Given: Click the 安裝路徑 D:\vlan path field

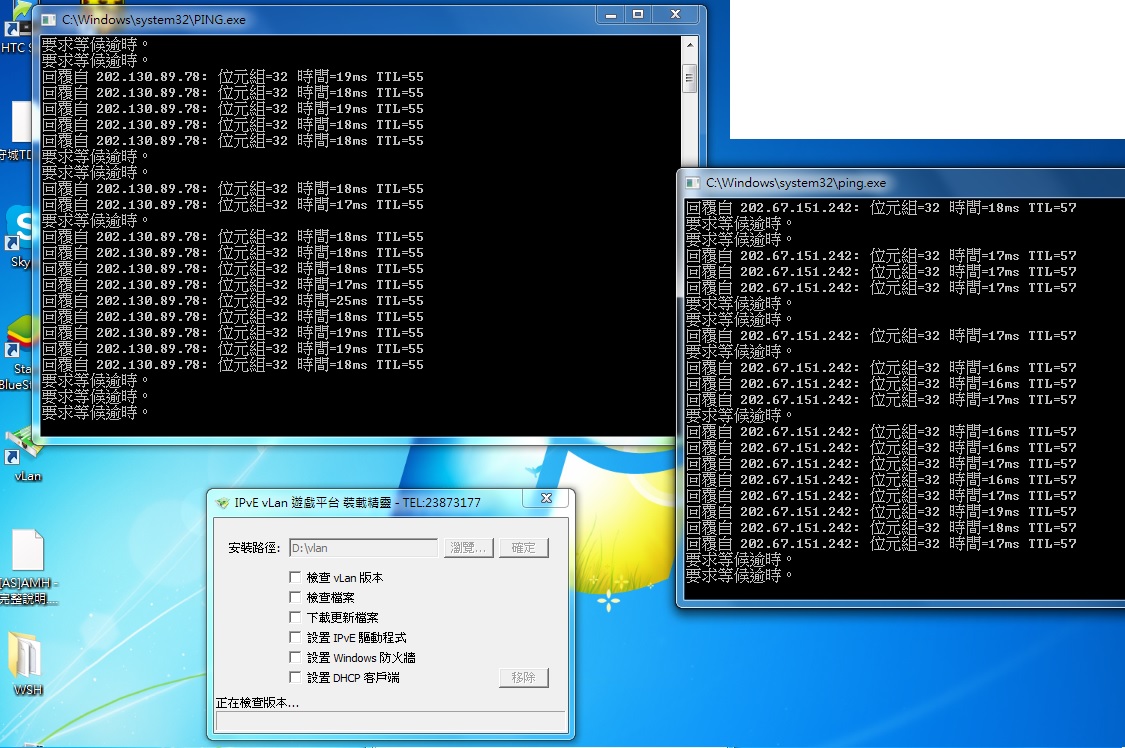Looking at the screenshot, I should click(362, 548).
